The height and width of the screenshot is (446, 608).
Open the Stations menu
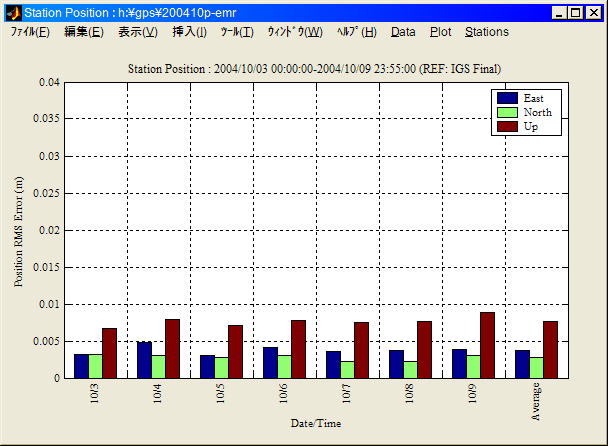click(487, 32)
